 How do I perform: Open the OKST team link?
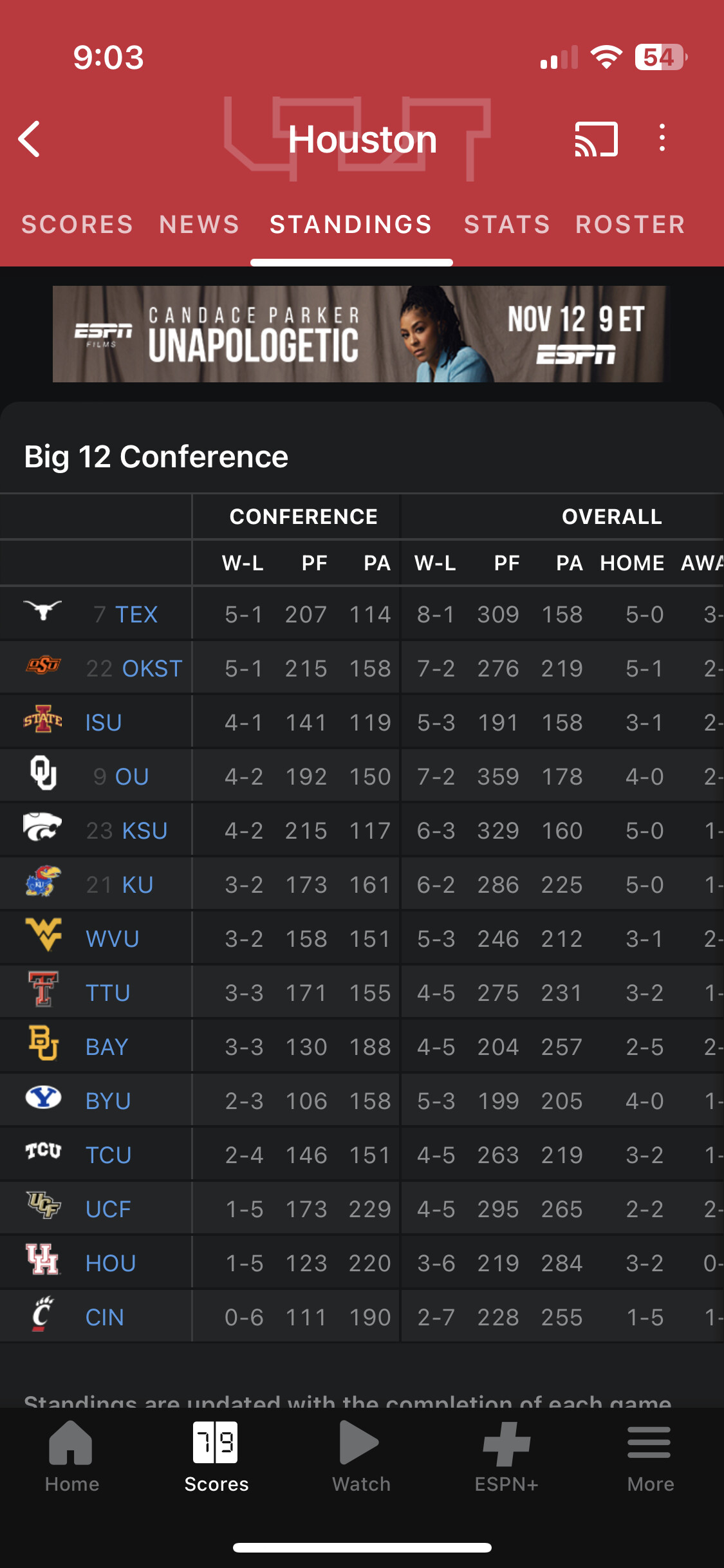pos(153,669)
